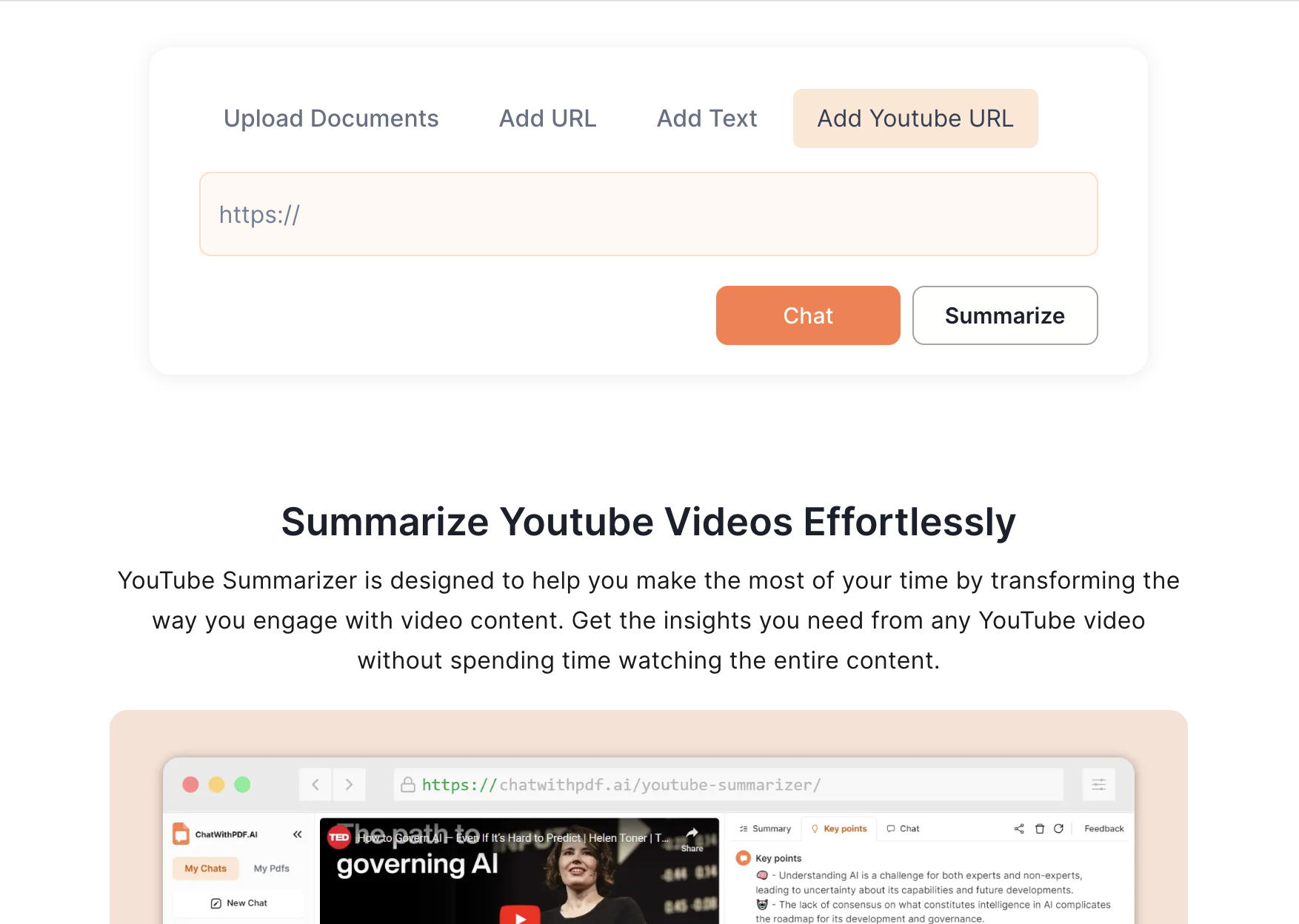Open the My Chats tab

(206, 868)
